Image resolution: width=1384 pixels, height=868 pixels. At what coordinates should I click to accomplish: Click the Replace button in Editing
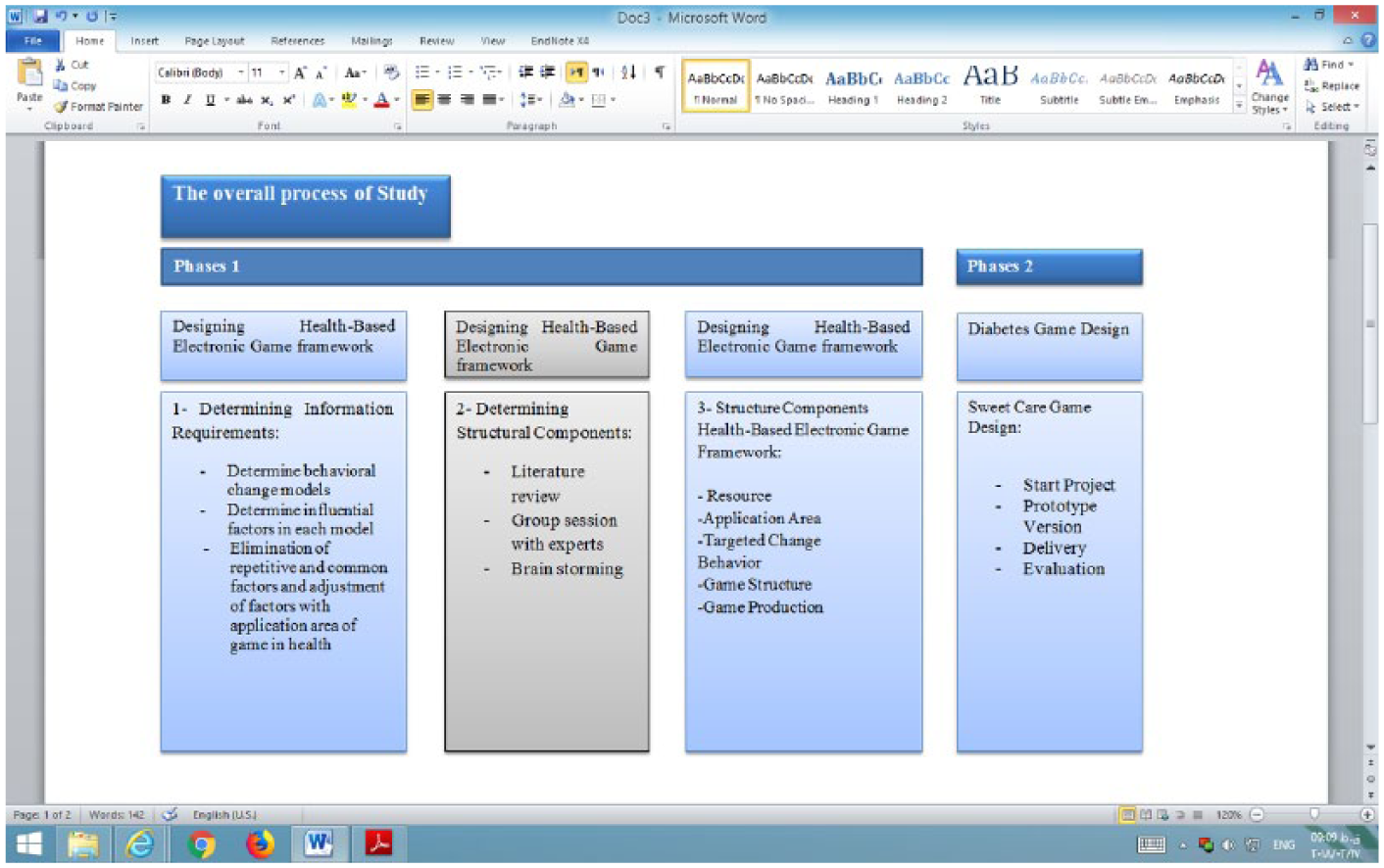pyautogui.click(x=1331, y=85)
